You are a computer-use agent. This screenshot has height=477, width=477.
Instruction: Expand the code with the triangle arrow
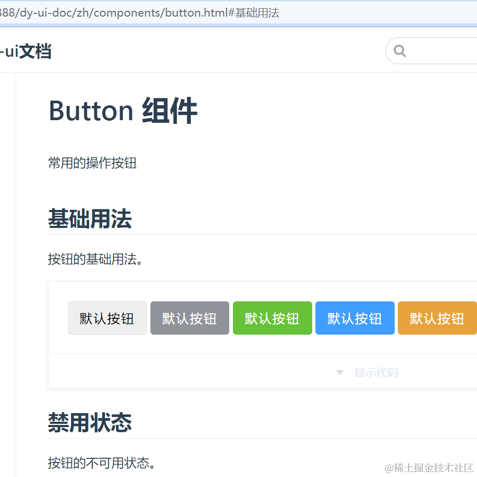pos(339,372)
